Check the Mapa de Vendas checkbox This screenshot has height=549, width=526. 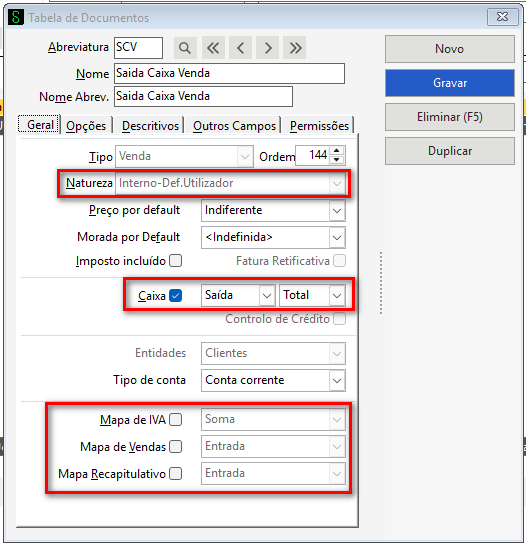click(x=175, y=446)
